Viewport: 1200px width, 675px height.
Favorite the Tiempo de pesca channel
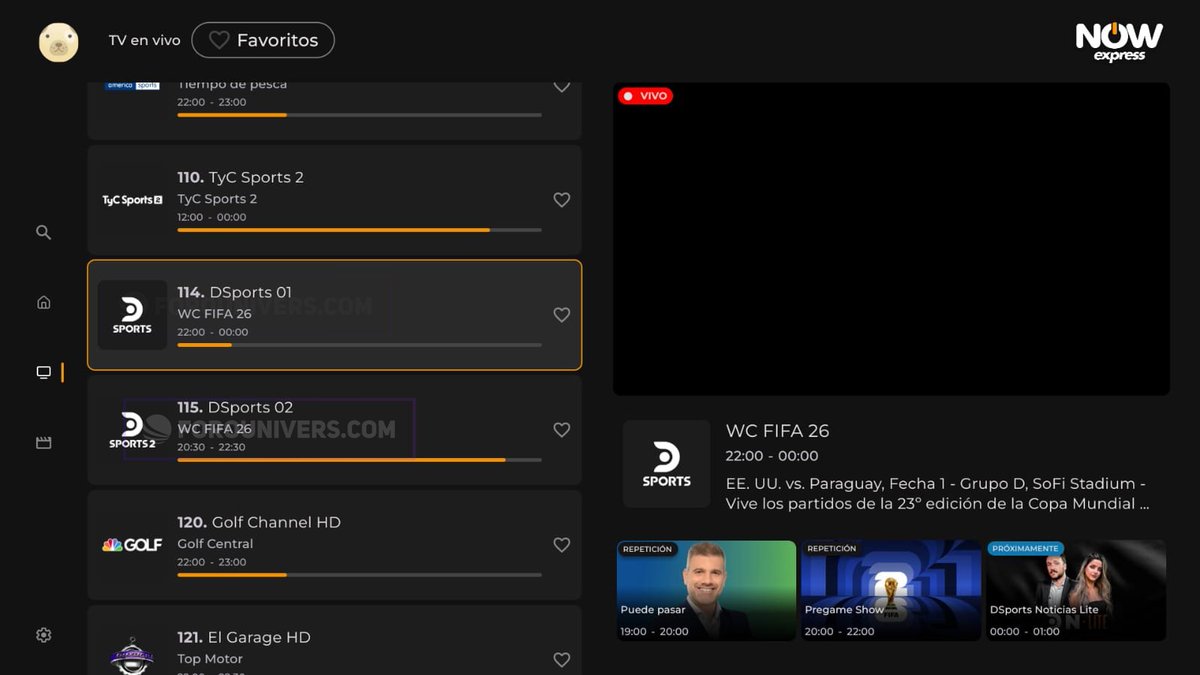pos(562,86)
